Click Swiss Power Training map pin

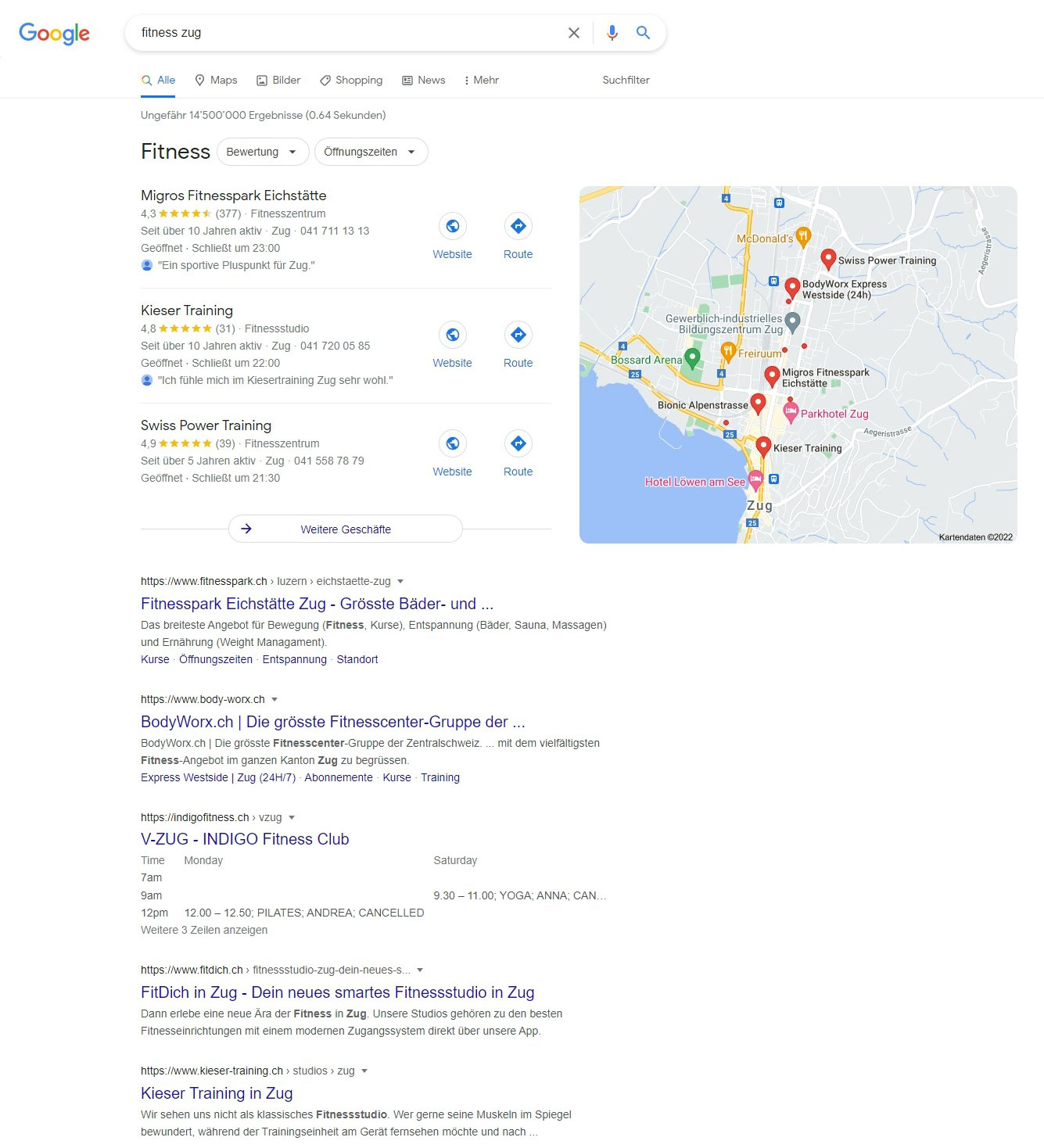(828, 258)
